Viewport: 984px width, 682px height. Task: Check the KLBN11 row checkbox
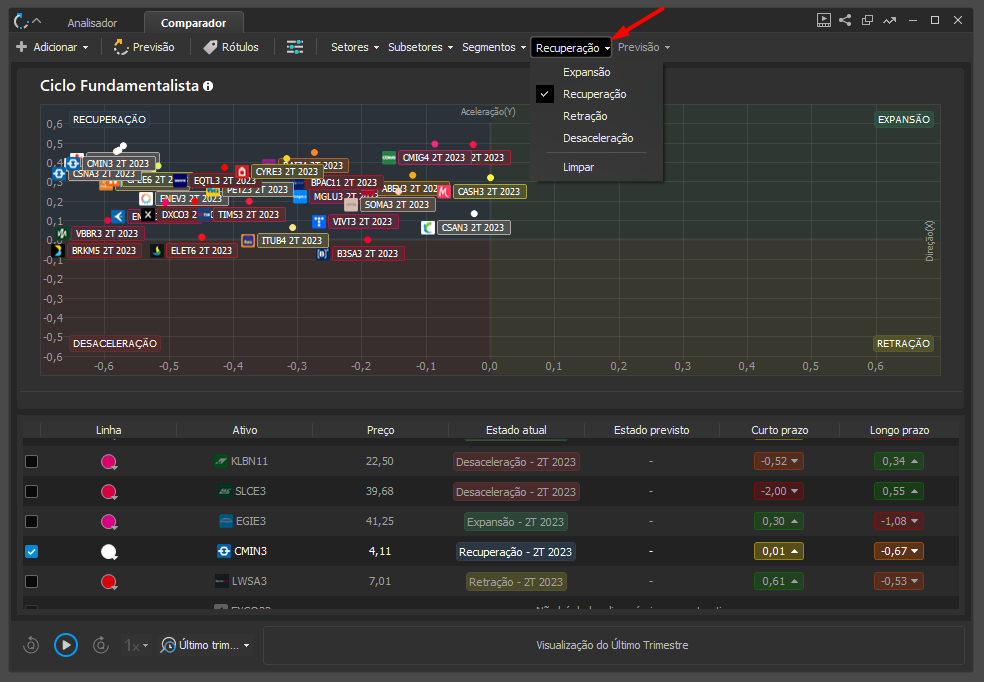tap(31, 461)
